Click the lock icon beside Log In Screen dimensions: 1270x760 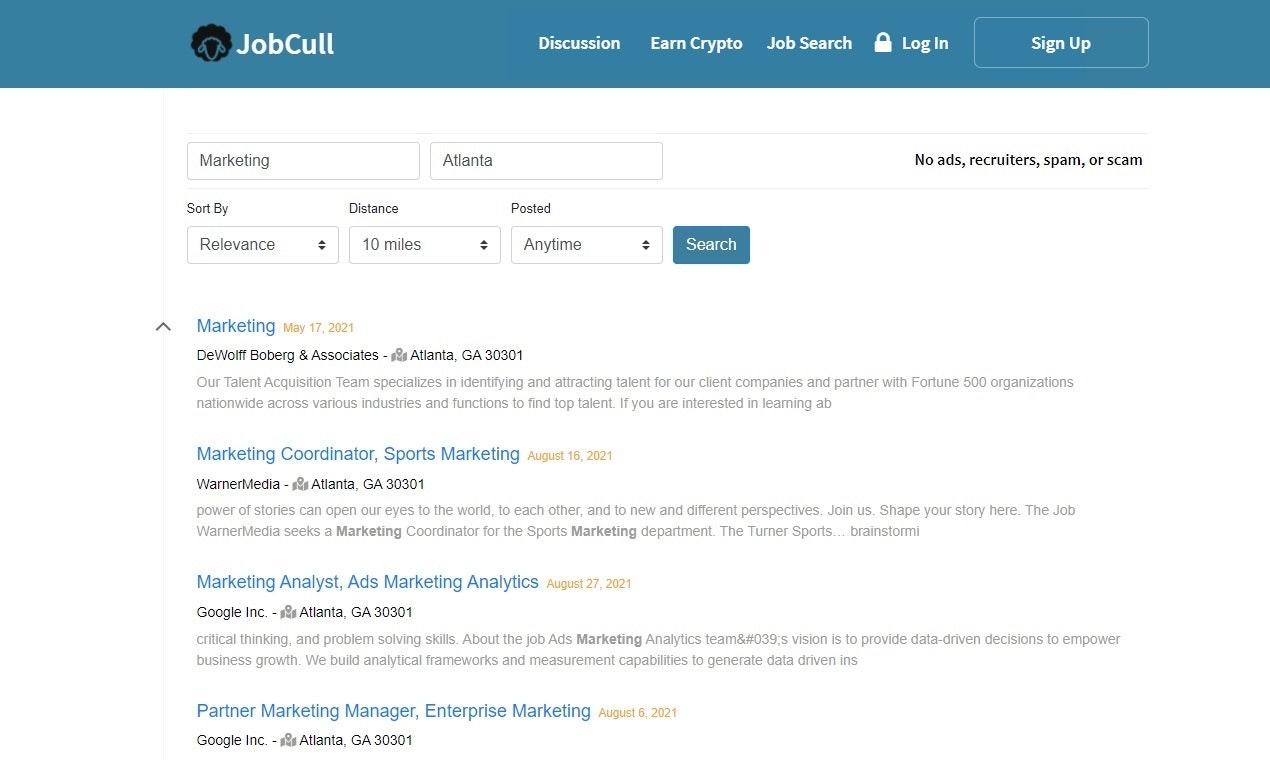883,42
